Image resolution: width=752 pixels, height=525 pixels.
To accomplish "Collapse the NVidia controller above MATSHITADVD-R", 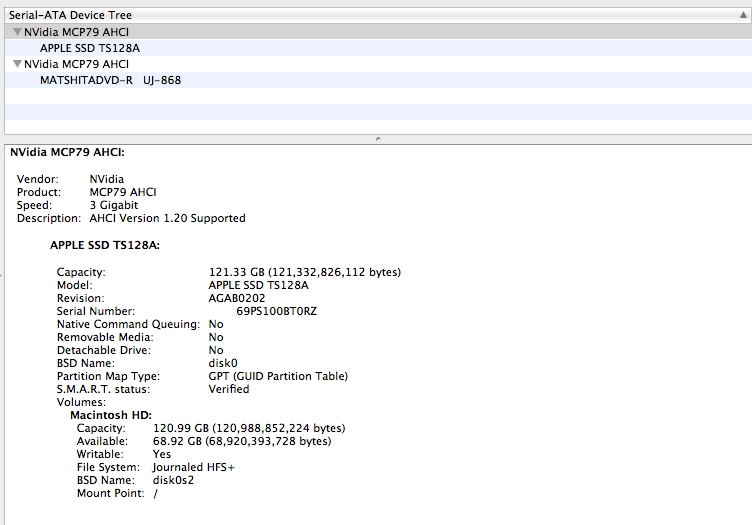I will 17,64.
